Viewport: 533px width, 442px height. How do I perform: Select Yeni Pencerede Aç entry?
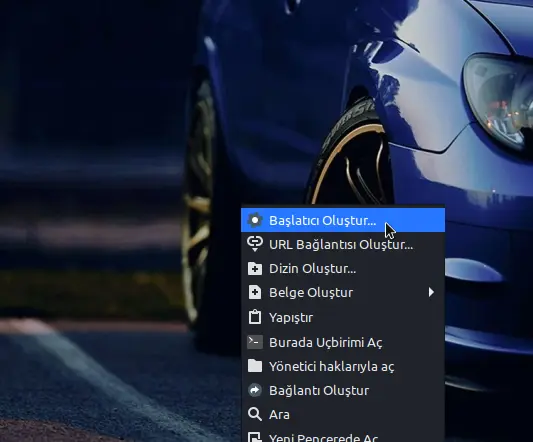click(343, 435)
